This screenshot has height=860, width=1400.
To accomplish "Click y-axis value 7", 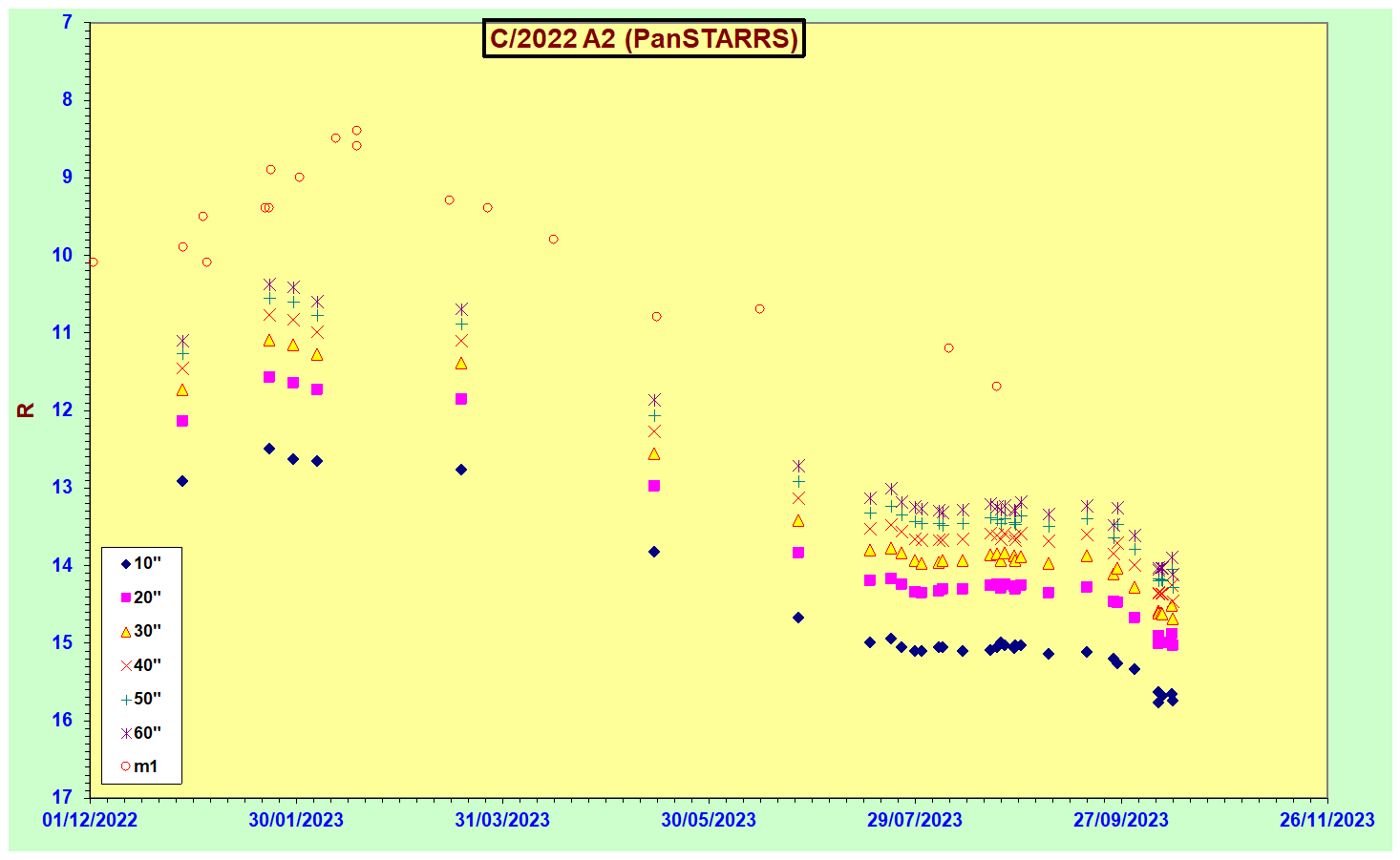I will (x=67, y=22).
